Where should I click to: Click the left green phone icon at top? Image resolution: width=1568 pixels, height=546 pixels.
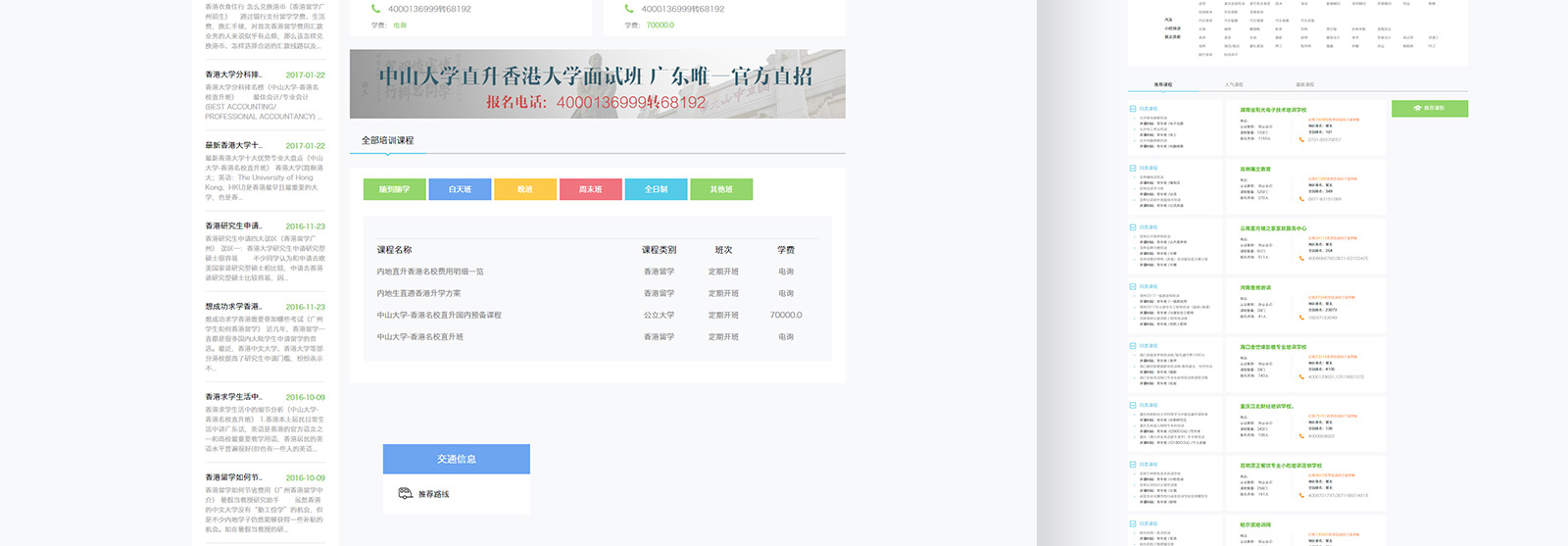(x=375, y=9)
